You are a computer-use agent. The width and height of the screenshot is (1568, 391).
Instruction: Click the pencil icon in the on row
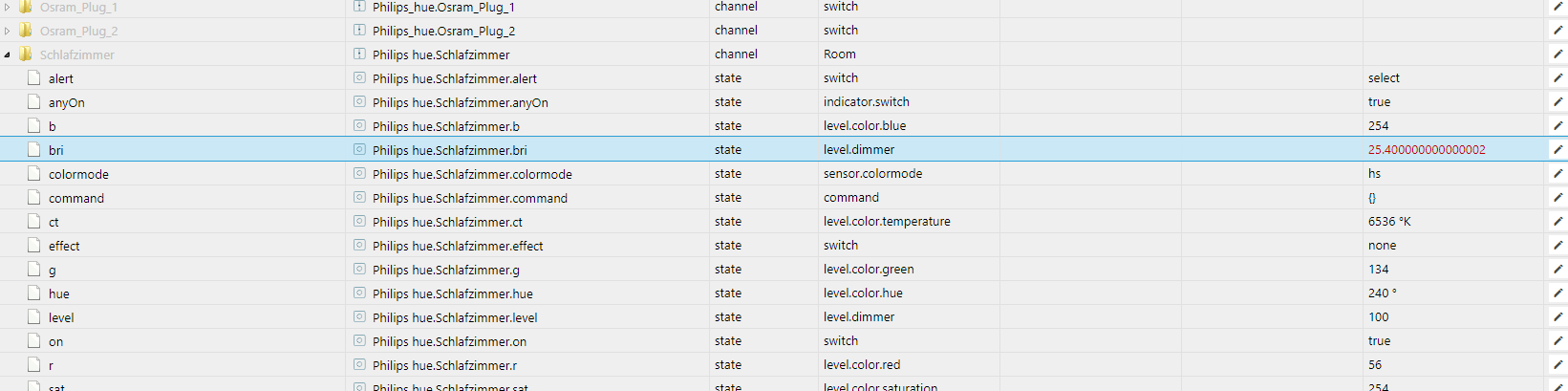click(1558, 341)
